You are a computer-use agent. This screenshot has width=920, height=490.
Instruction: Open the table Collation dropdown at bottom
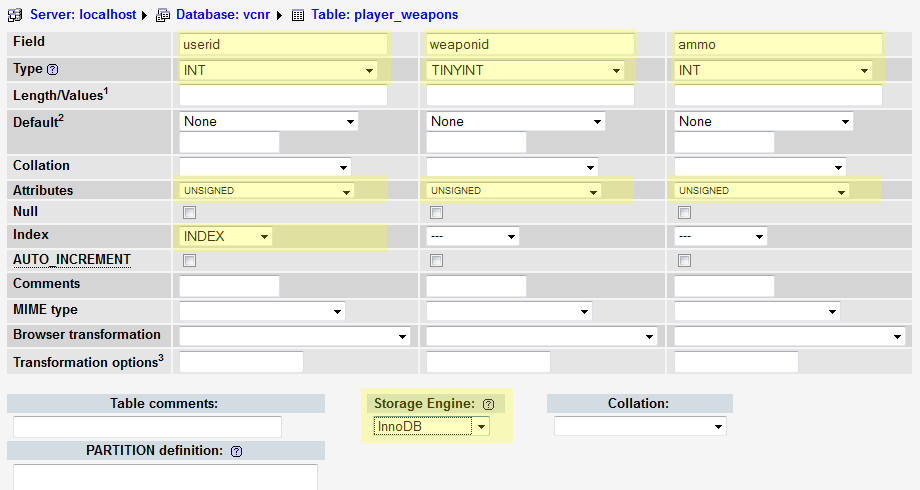pos(640,426)
